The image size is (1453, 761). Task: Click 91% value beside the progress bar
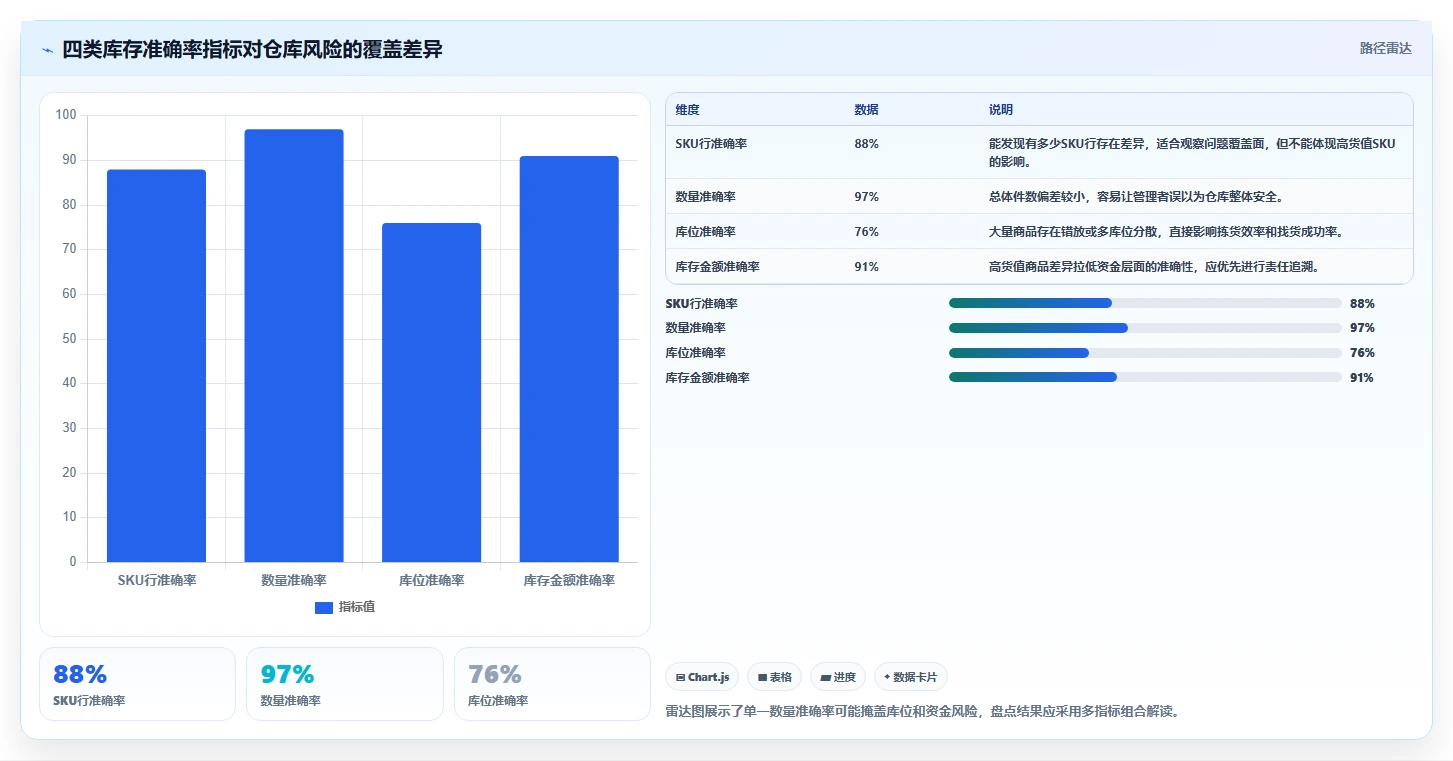point(1362,378)
